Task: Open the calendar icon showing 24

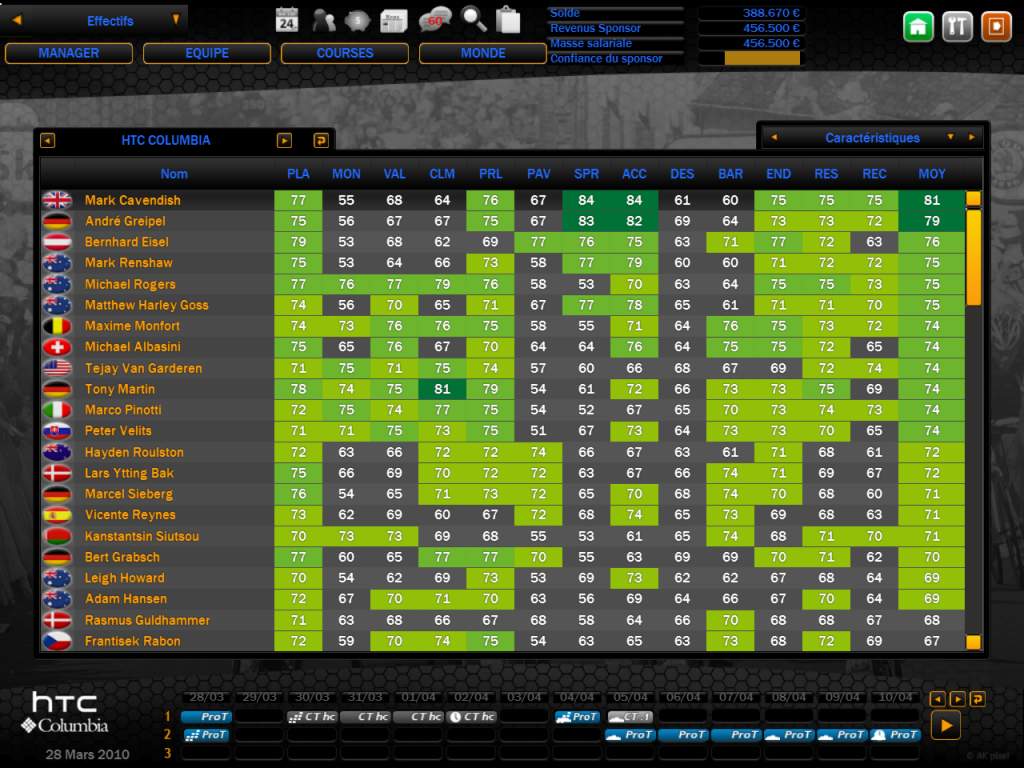Action: tap(287, 20)
